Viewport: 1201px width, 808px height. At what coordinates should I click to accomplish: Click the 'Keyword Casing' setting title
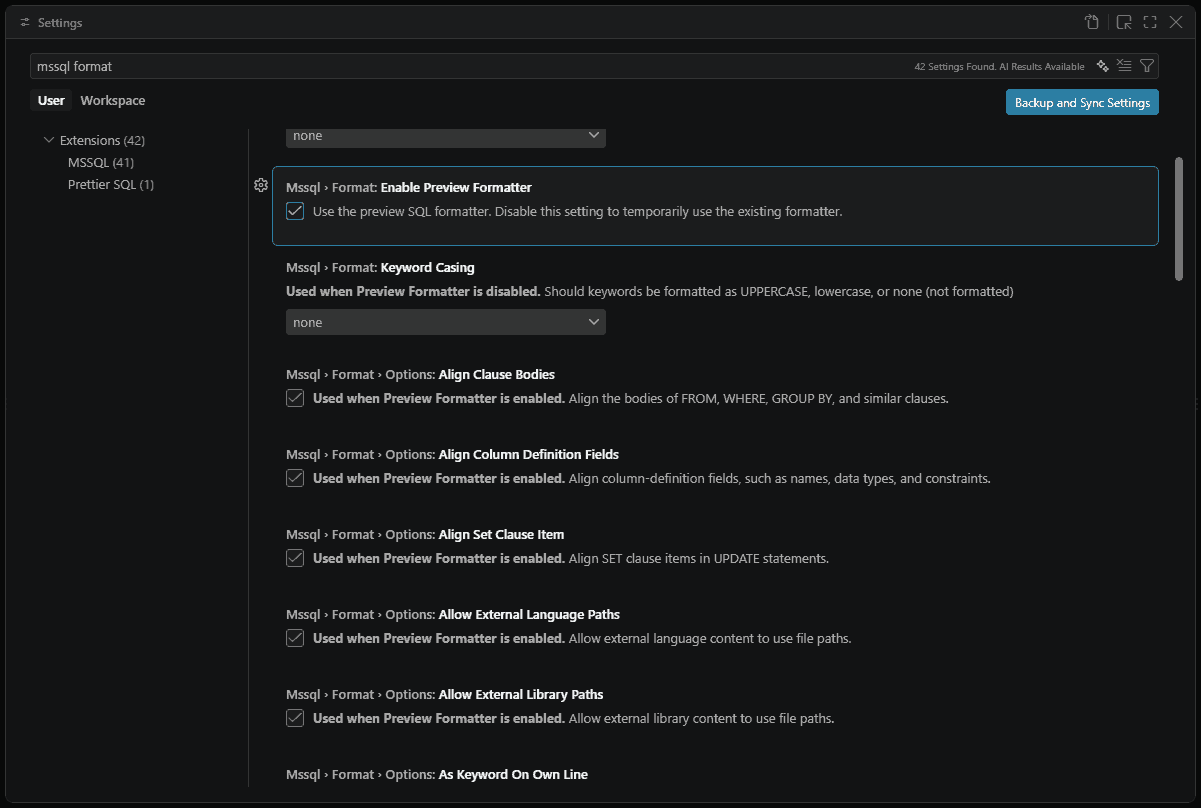click(427, 268)
